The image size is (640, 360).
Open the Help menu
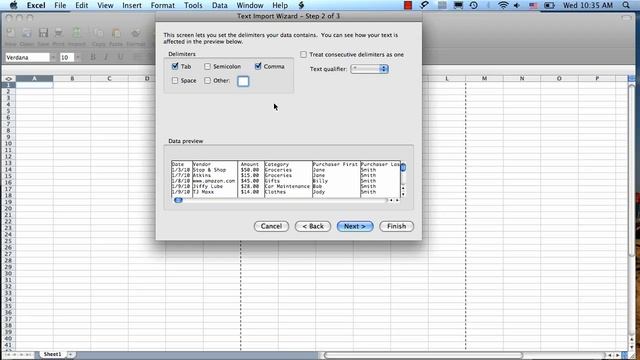pos(280,5)
